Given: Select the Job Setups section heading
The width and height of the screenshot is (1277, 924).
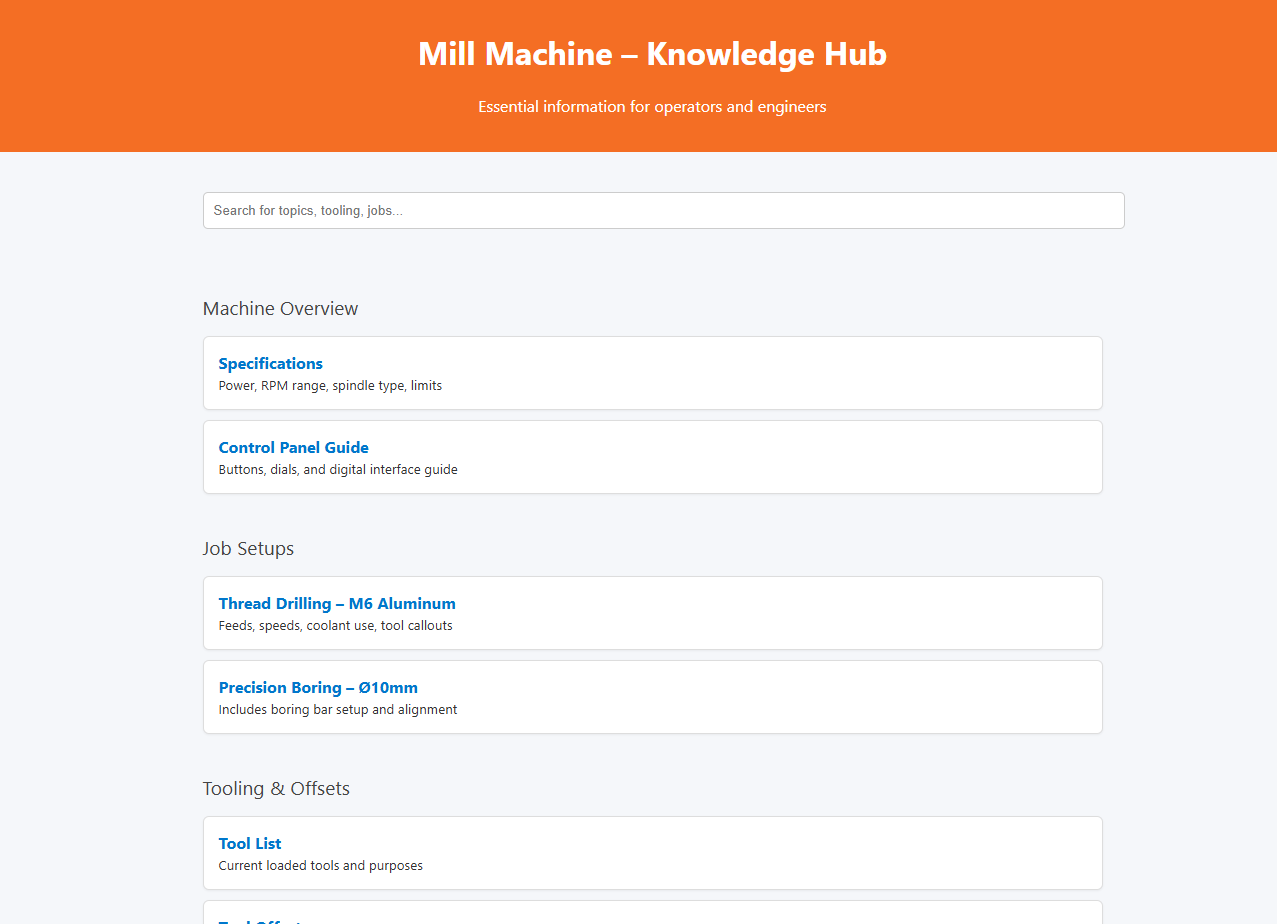Looking at the screenshot, I should point(248,548).
